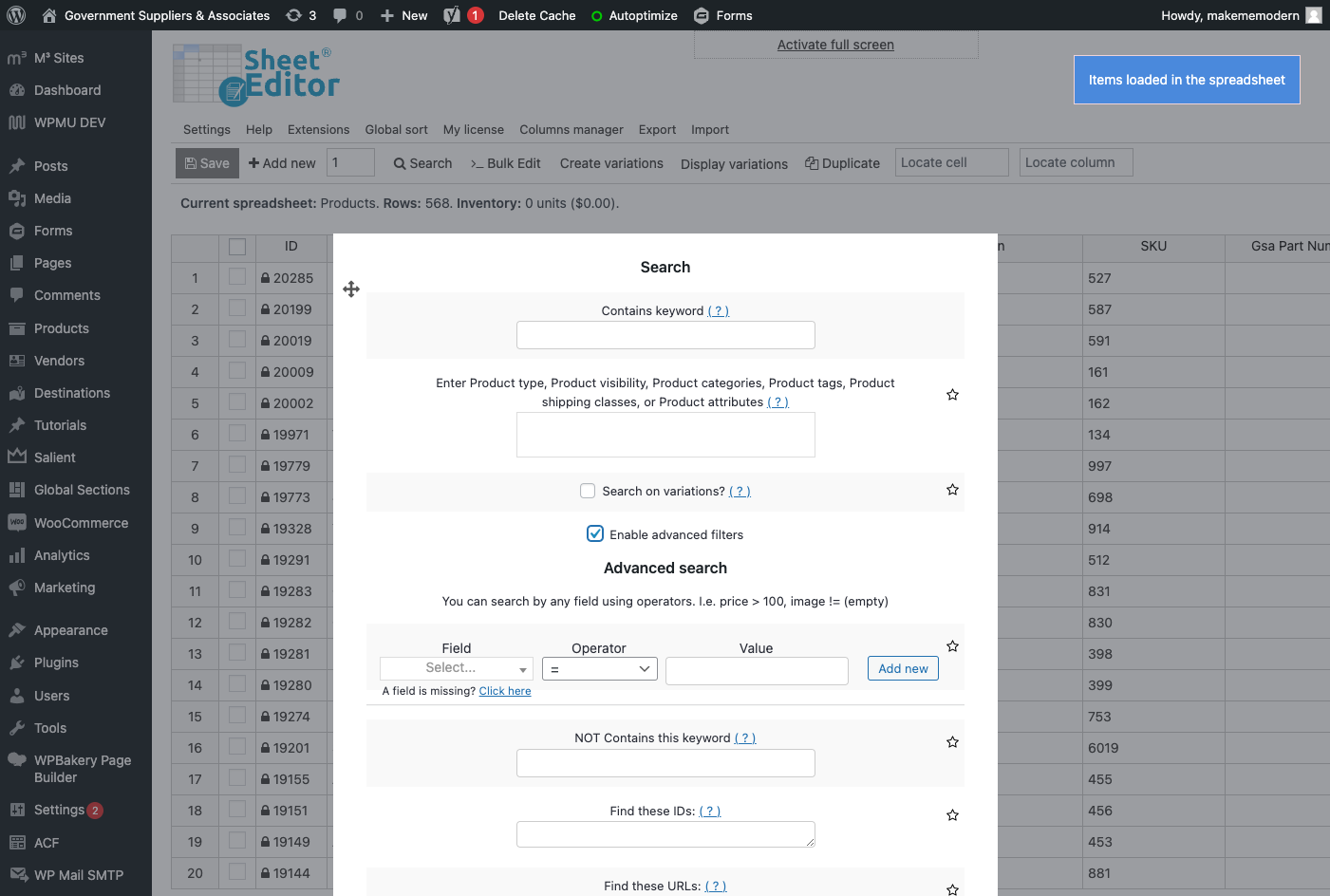1330x896 pixels.
Task: Click Activate full screen link
Action: pyautogui.click(x=835, y=45)
